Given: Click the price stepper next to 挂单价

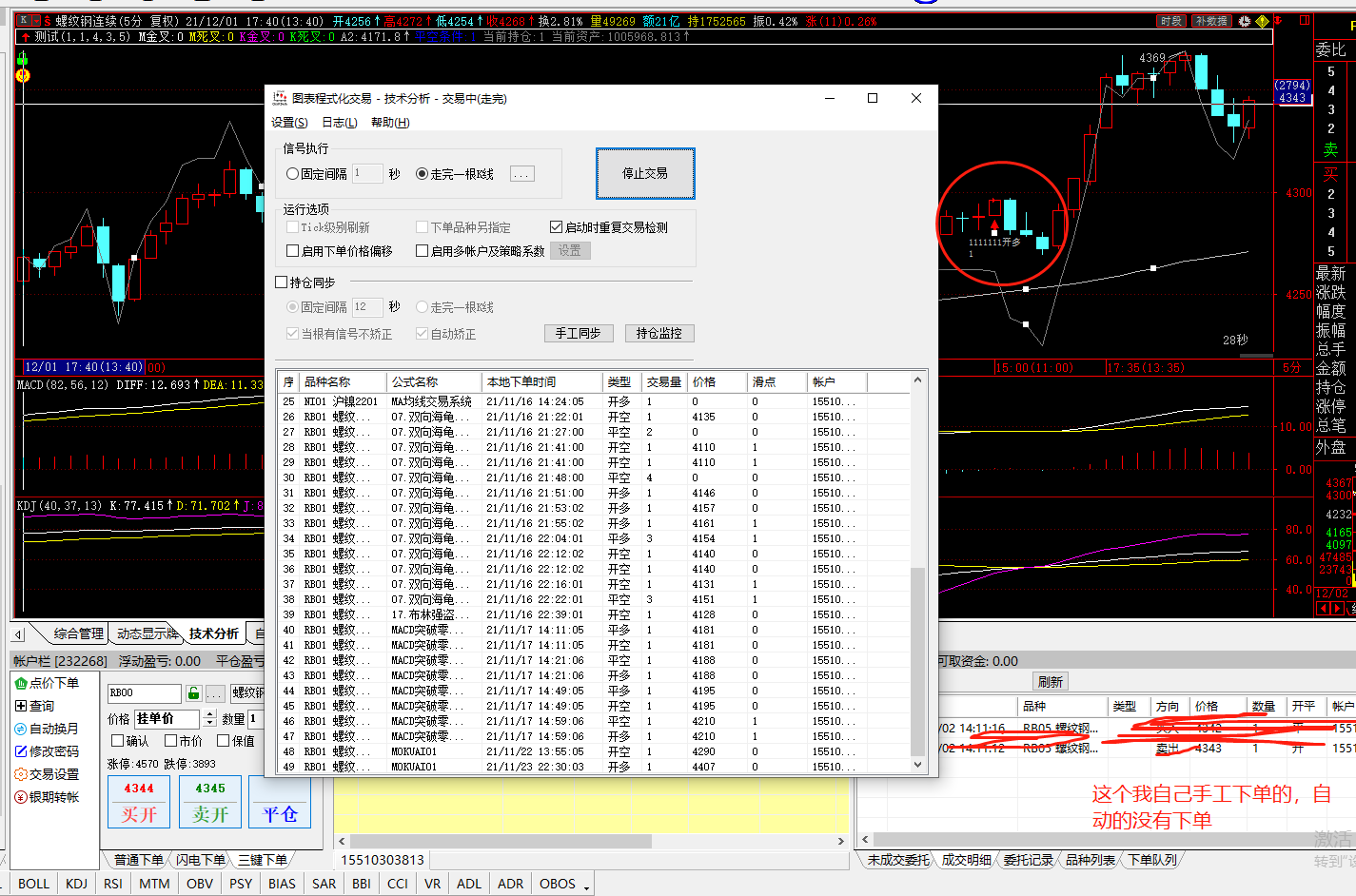Looking at the screenshot, I should [210, 719].
